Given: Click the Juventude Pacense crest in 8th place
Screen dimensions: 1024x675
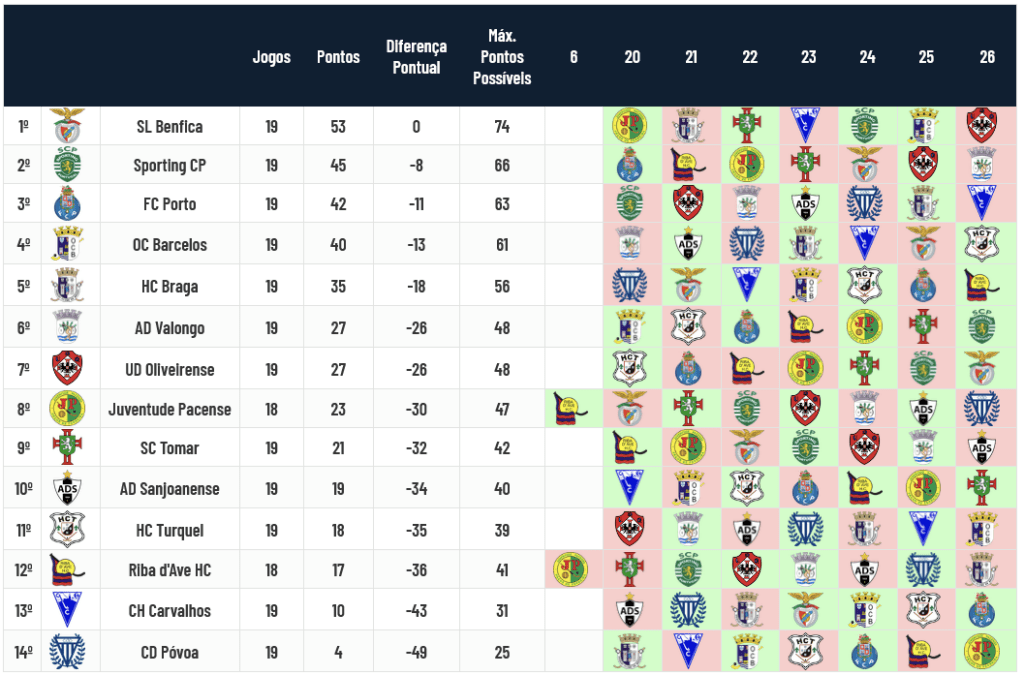Looking at the screenshot, I should (x=68, y=408).
